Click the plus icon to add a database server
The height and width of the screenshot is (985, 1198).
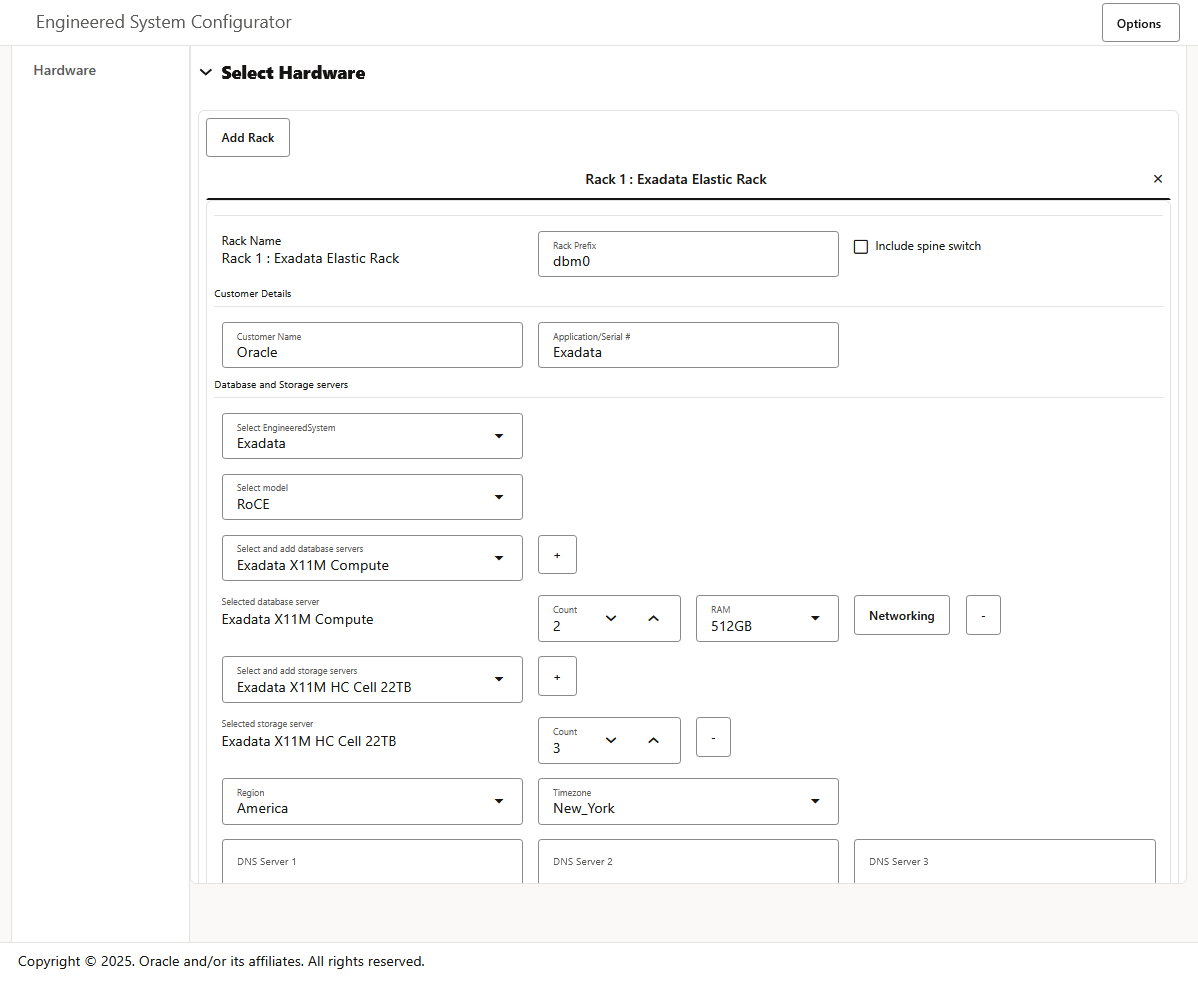(x=557, y=554)
